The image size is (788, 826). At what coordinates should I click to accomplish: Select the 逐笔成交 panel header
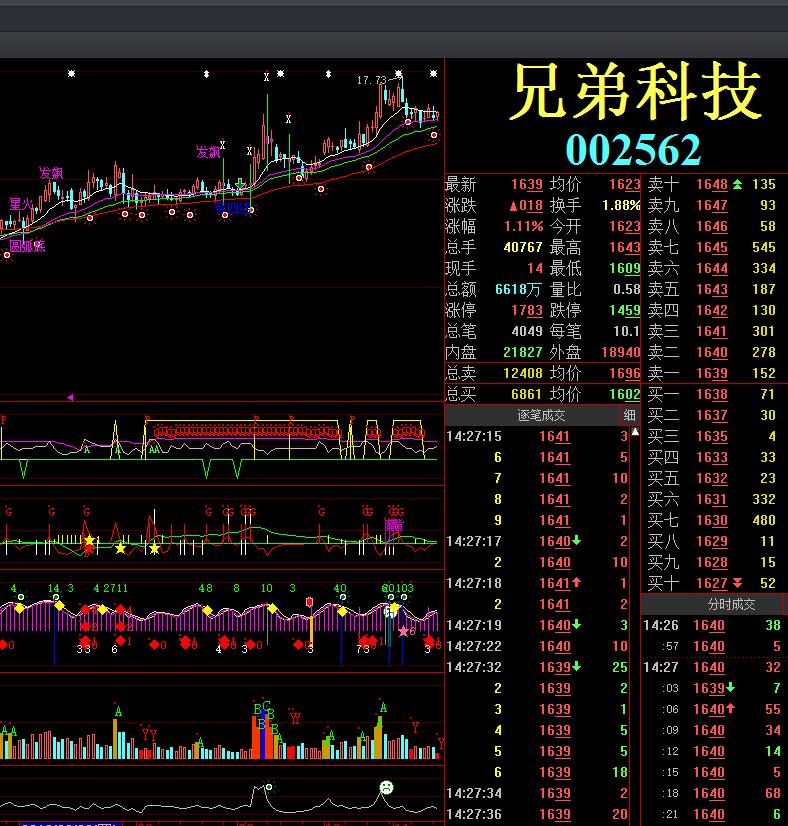541,416
